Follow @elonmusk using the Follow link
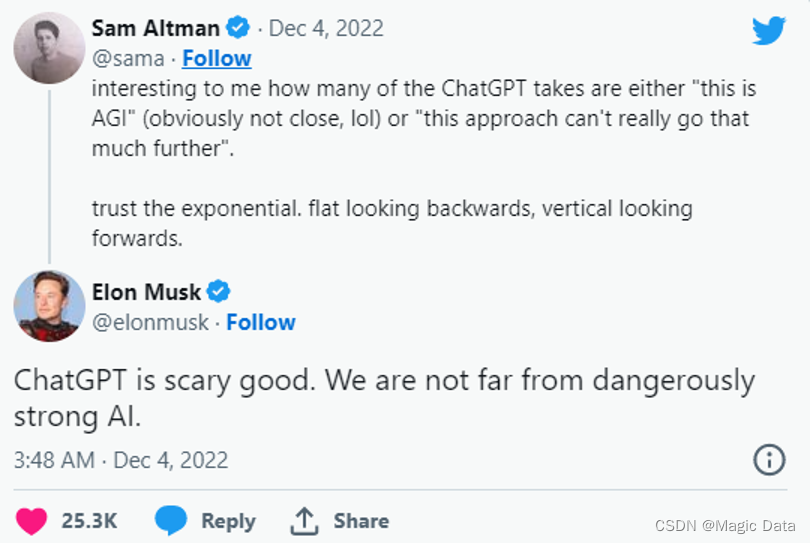Image resolution: width=810 pixels, height=544 pixels. (261, 322)
